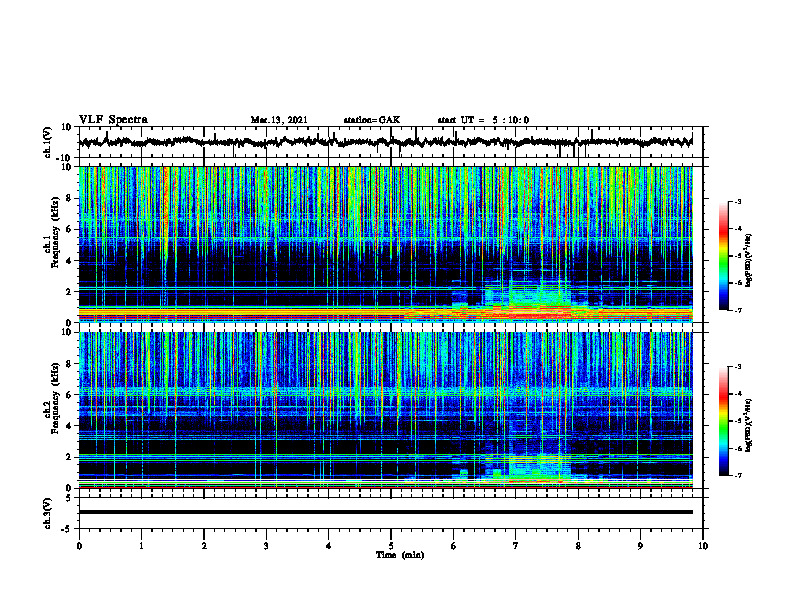Screen dimensions: 792x612
Task: Click the '6' kHz tick of ch.2 spectrogram
Action: click(x=69, y=395)
